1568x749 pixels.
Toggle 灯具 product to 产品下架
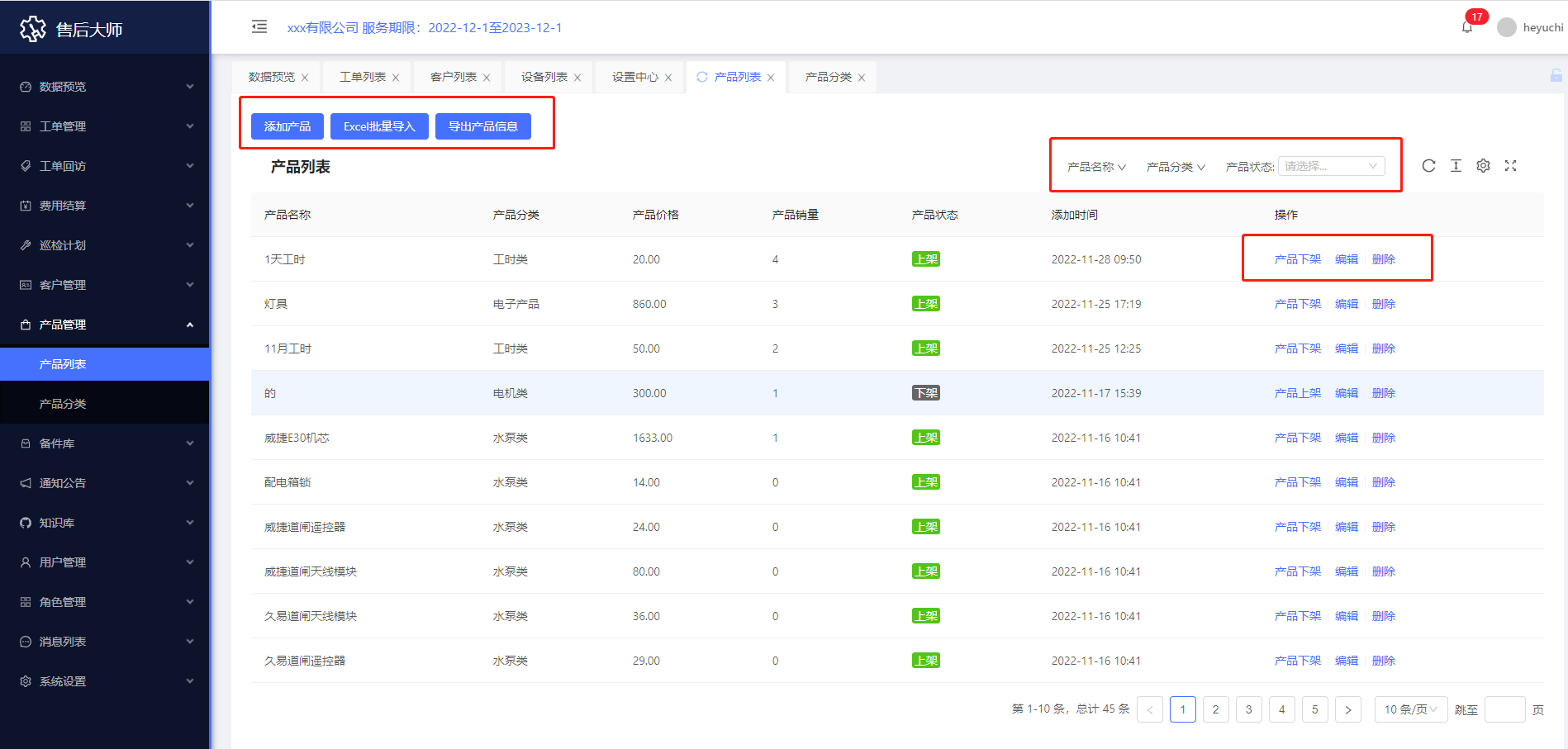tap(1297, 304)
